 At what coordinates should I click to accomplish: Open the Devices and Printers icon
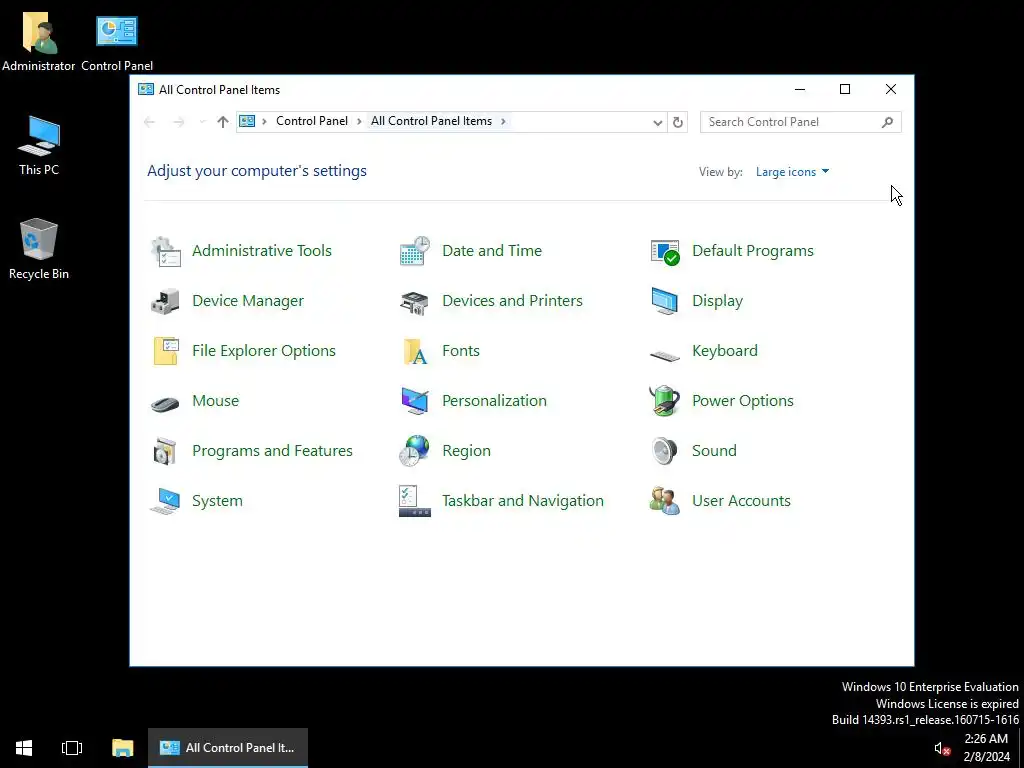415,301
